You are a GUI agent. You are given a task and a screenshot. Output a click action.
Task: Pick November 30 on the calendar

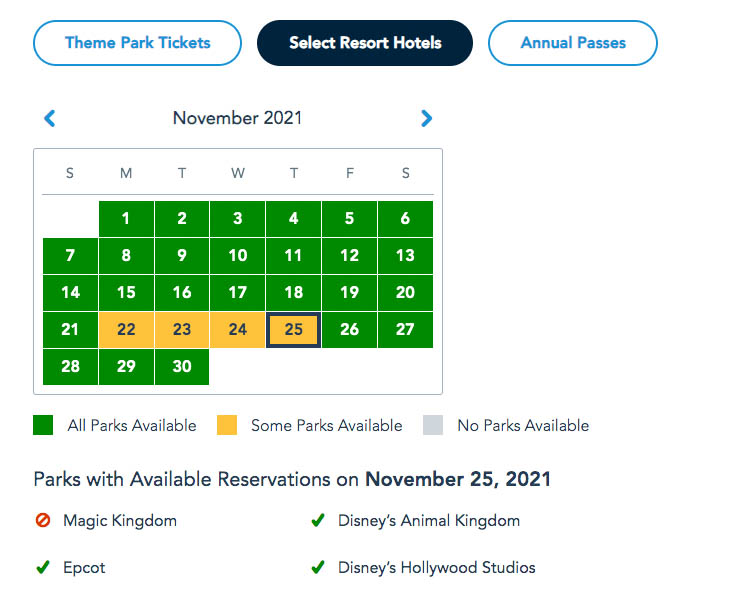tap(182, 367)
